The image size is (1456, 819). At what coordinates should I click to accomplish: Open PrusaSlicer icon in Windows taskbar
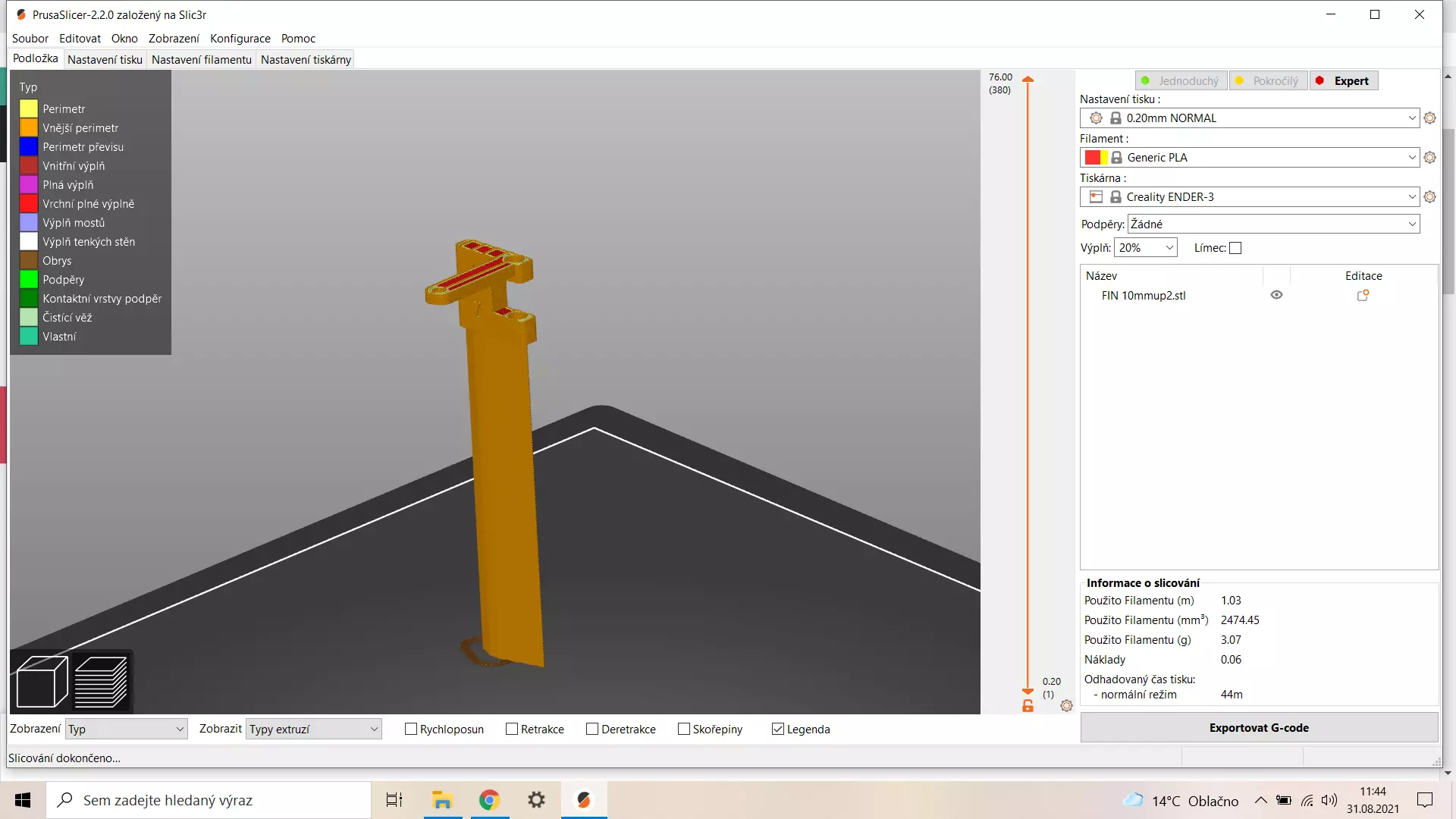584,800
